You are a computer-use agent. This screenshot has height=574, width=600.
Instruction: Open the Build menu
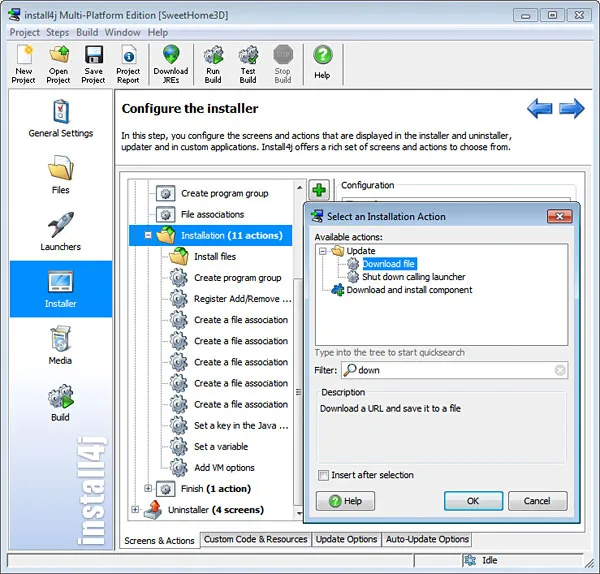[x=87, y=33]
